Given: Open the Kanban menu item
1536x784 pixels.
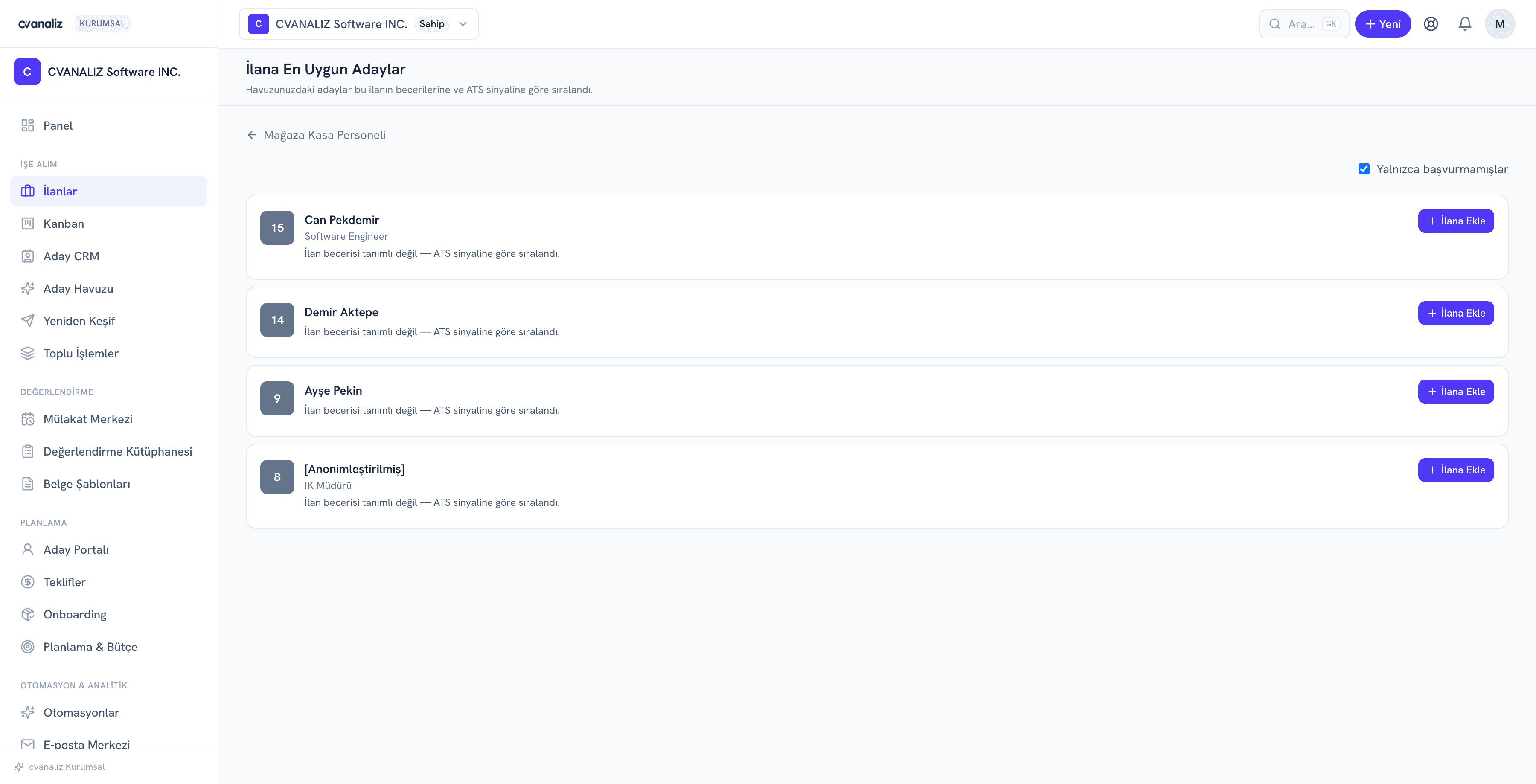Looking at the screenshot, I should (108, 224).
